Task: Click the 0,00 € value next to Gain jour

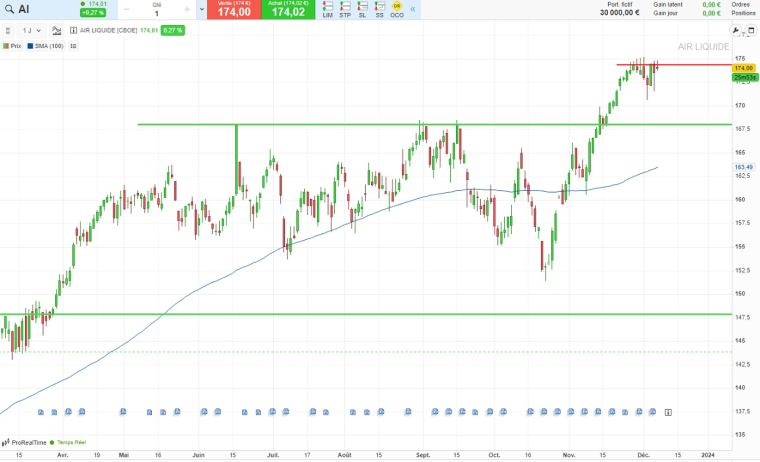Action: pos(712,13)
